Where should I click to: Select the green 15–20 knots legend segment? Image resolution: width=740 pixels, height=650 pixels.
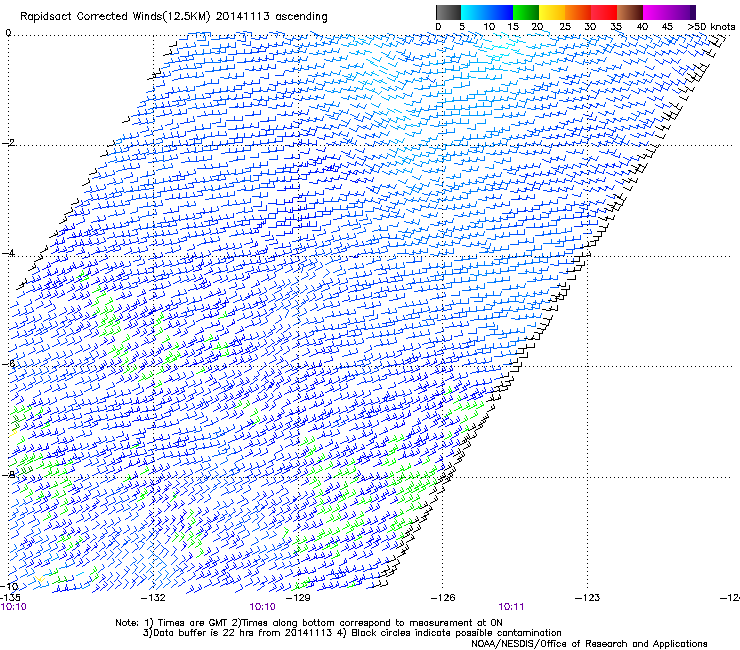526,12
